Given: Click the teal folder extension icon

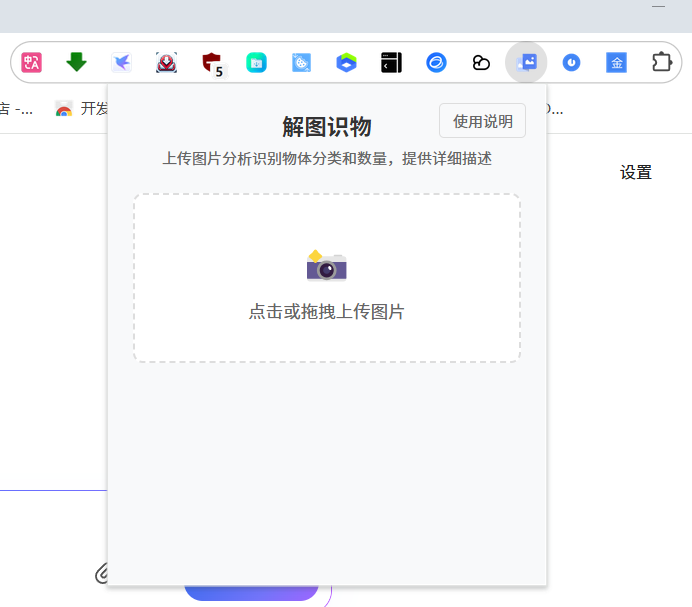Looking at the screenshot, I should pos(256,62).
